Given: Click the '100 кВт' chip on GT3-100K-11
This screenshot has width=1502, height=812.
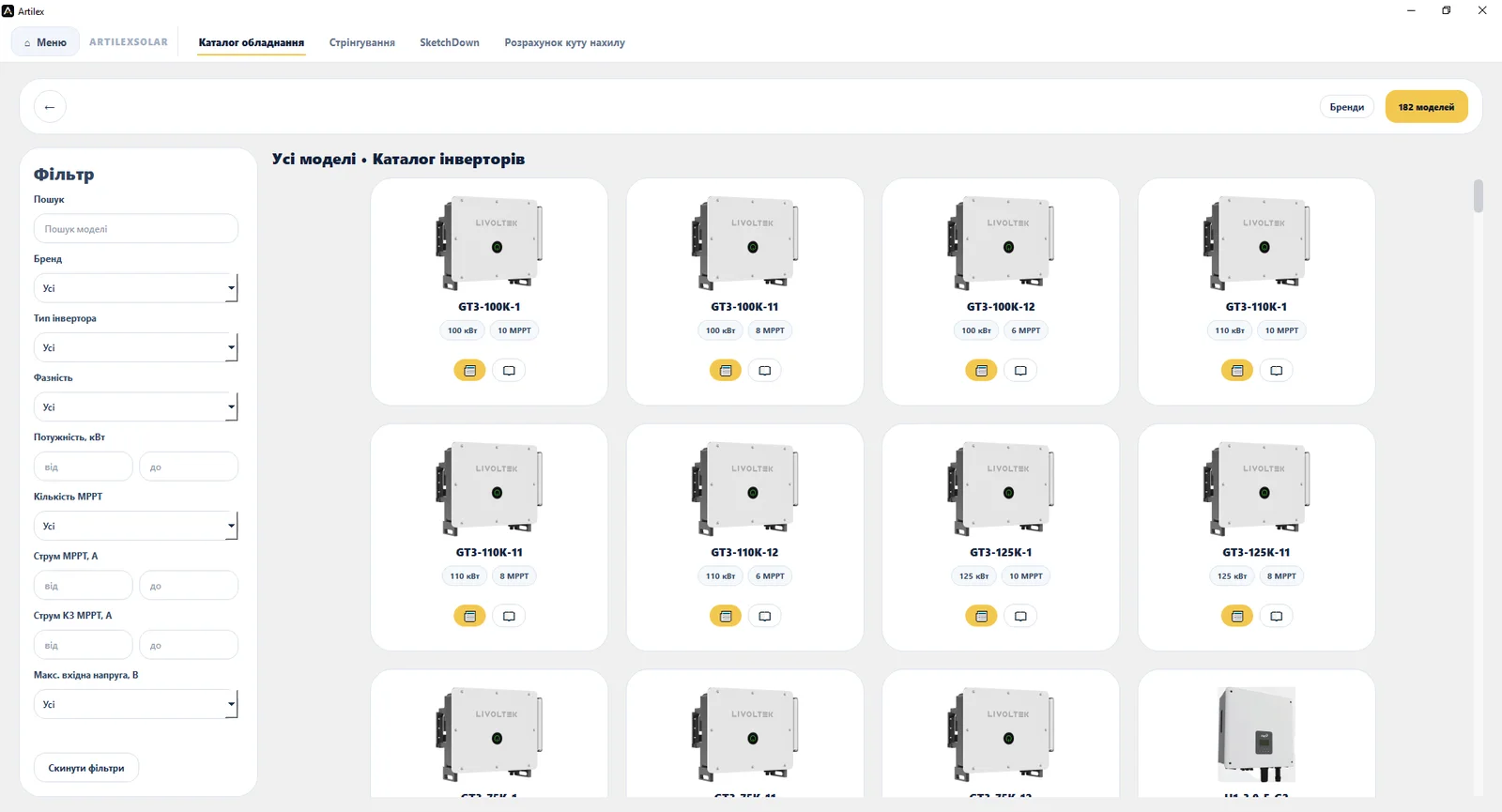Looking at the screenshot, I should 721,330.
